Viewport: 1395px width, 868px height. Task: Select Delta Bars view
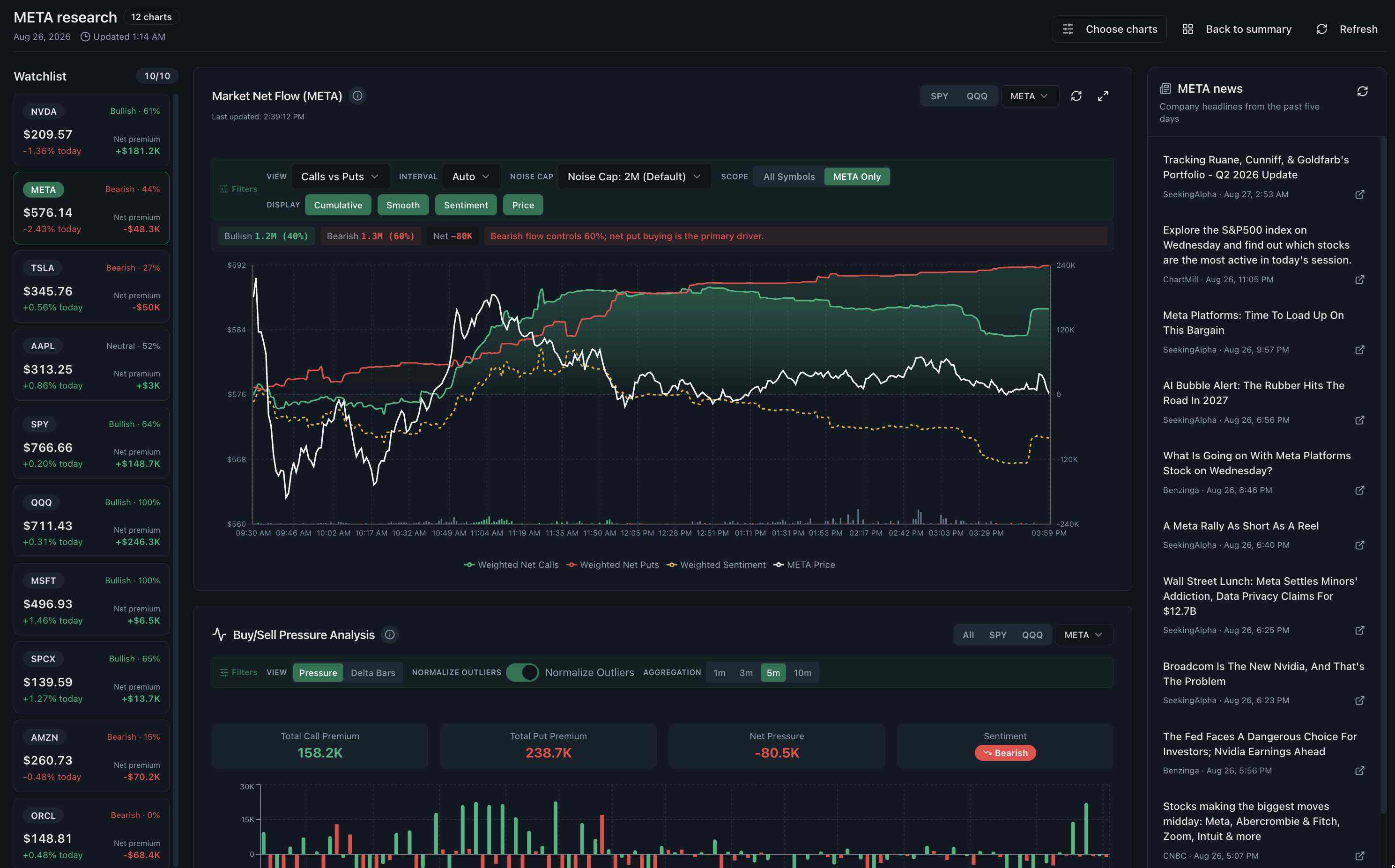[373, 672]
